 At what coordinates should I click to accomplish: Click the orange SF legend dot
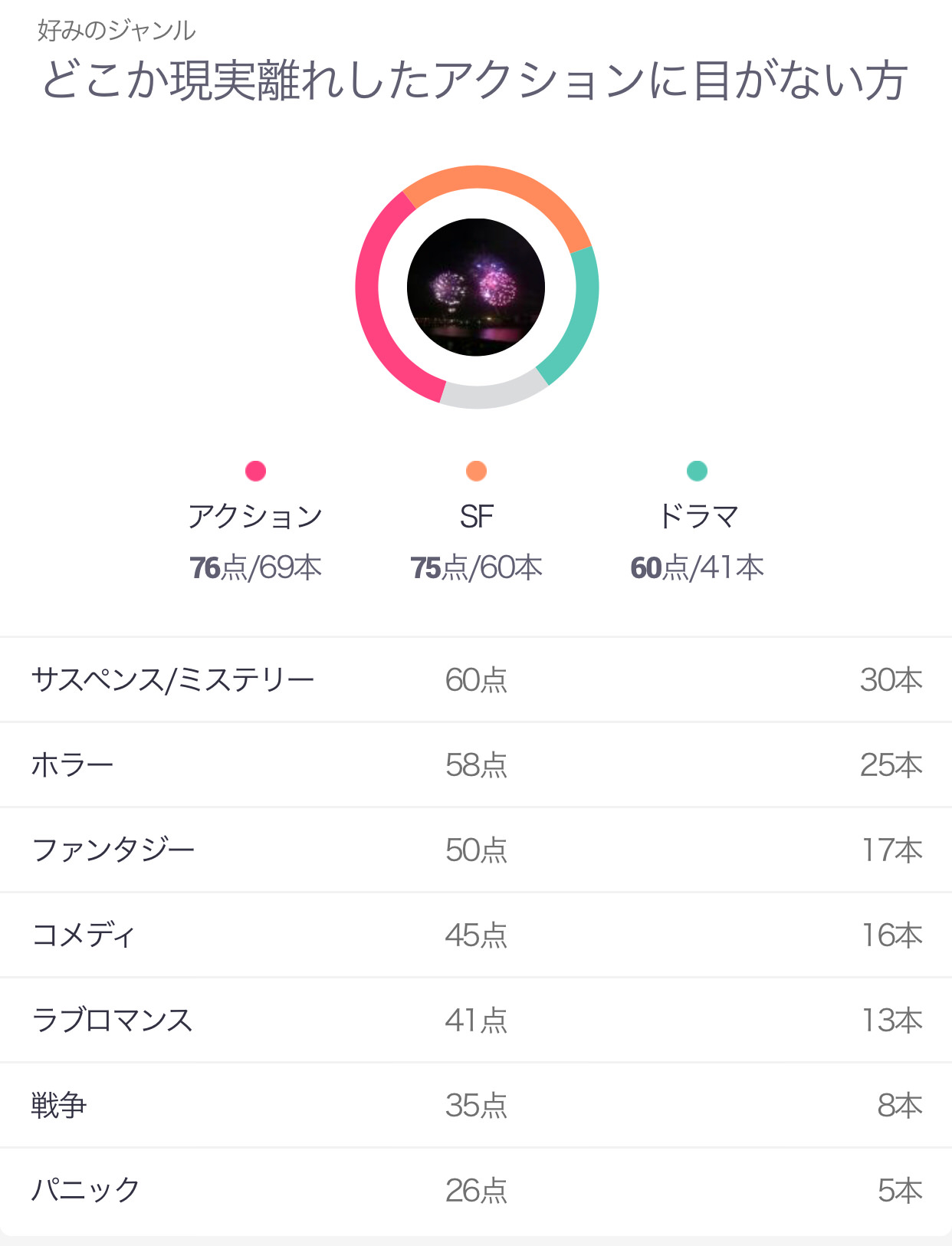click(476, 471)
